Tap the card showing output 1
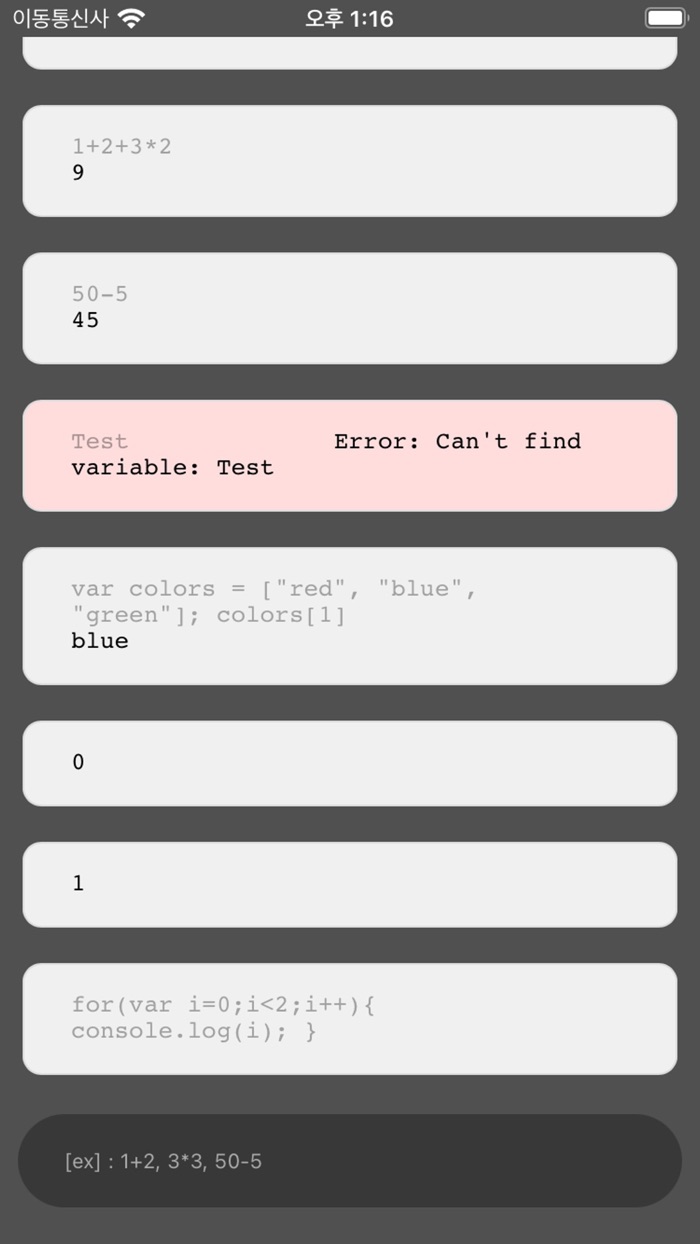This screenshot has height=1244, width=700. [x=350, y=884]
